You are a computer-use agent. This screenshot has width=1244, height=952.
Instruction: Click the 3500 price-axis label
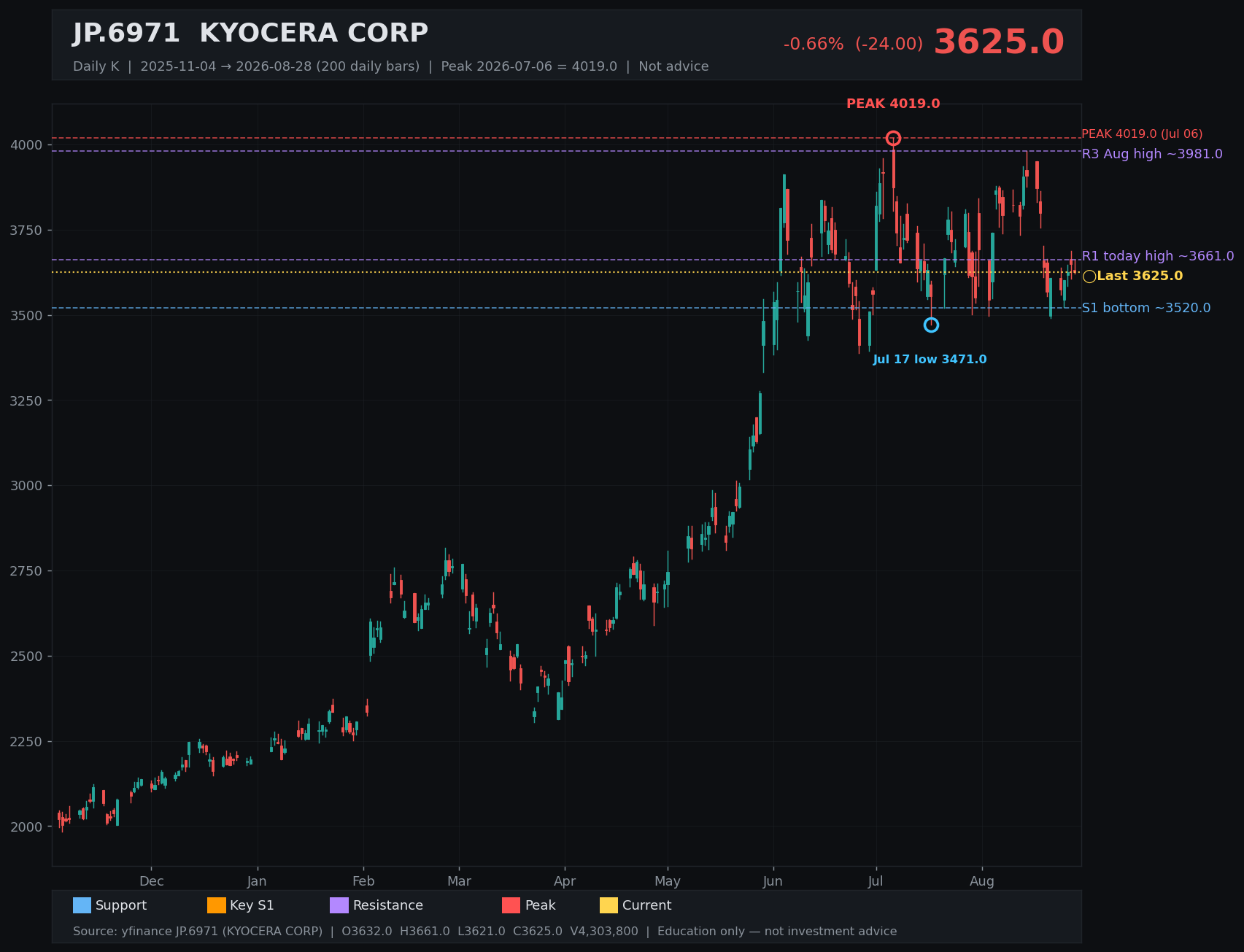coord(26,315)
